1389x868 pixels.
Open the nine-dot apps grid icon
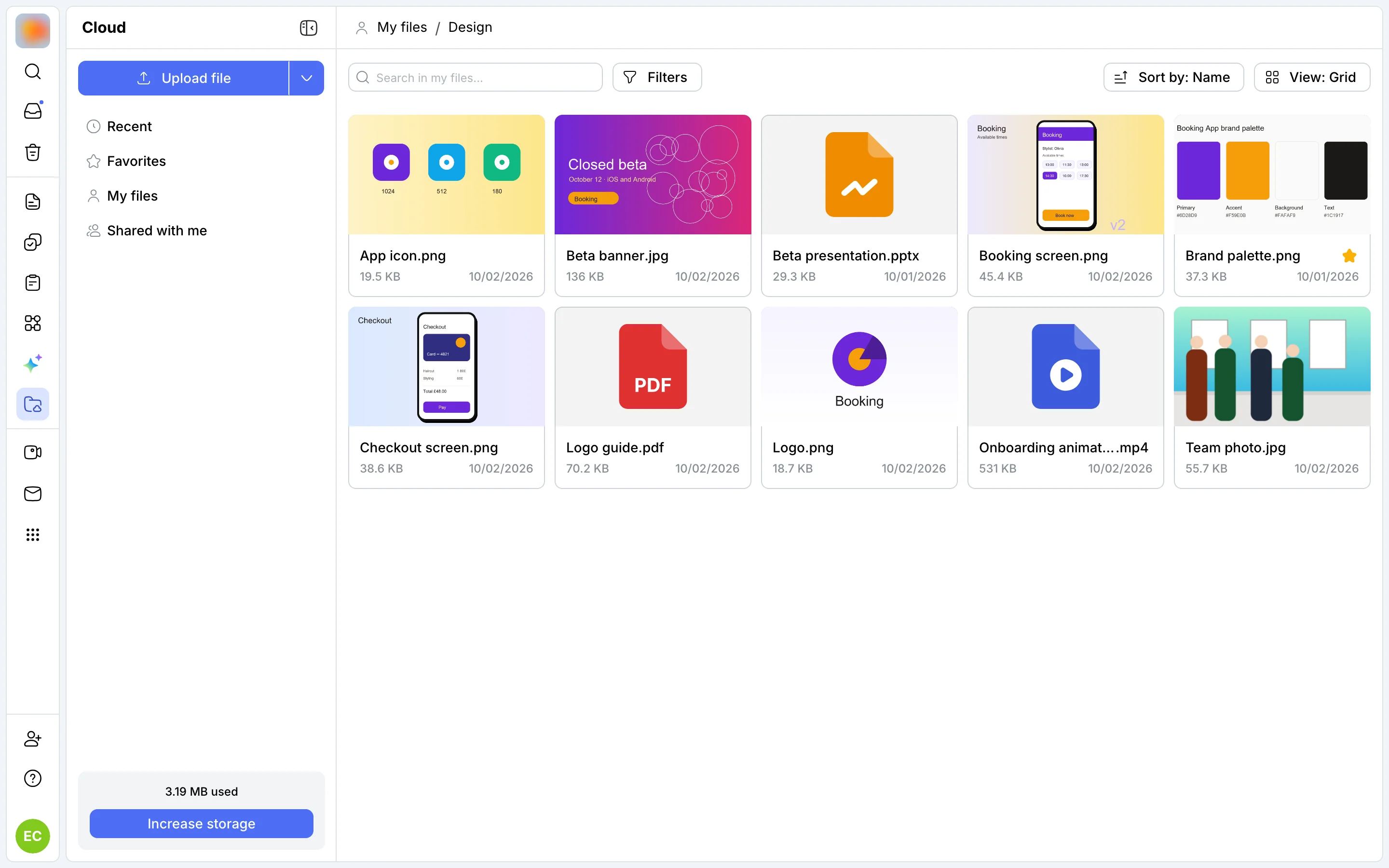click(x=33, y=534)
